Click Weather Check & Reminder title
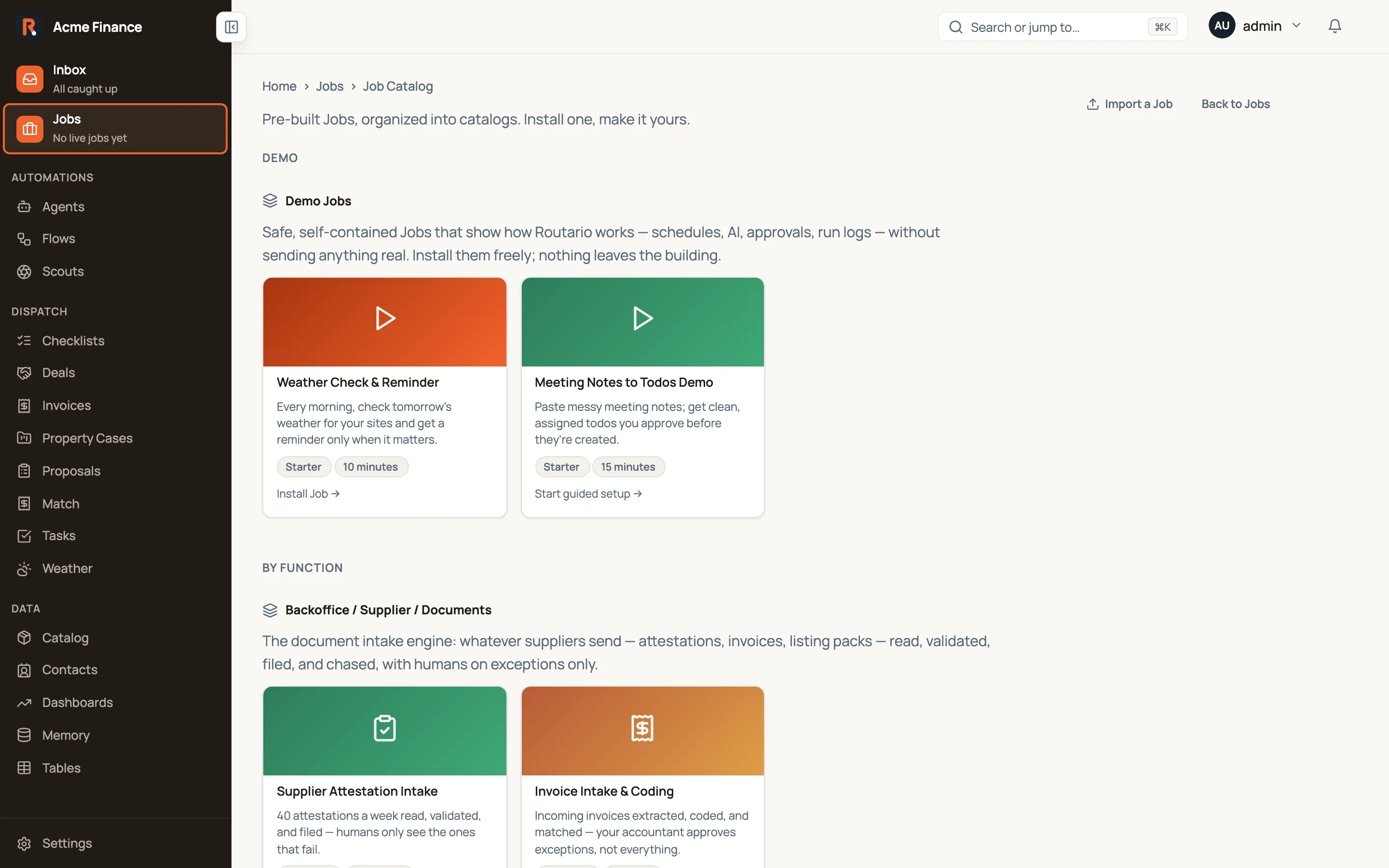The image size is (1389, 868). [x=357, y=382]
